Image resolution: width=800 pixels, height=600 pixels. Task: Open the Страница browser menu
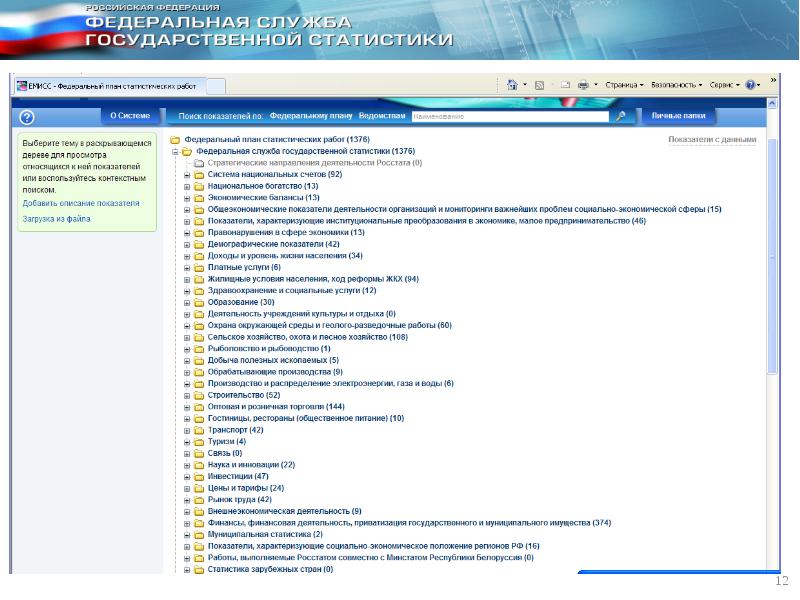click(x=624, y=86)
